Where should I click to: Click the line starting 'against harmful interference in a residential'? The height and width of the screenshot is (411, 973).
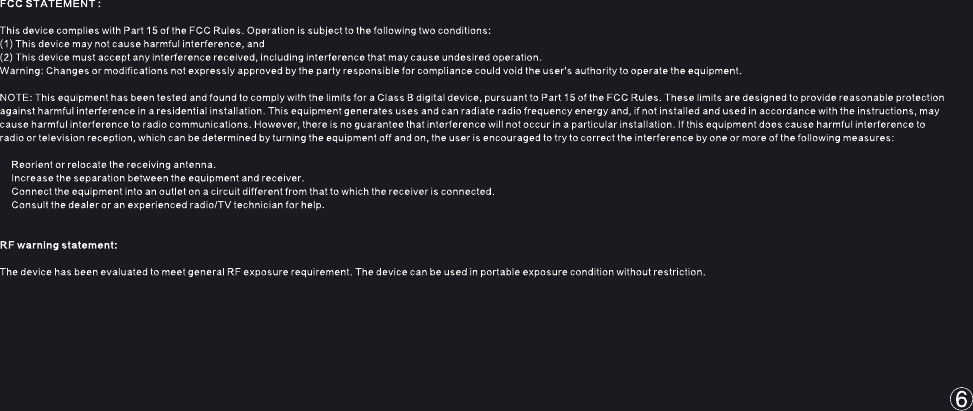470,111
